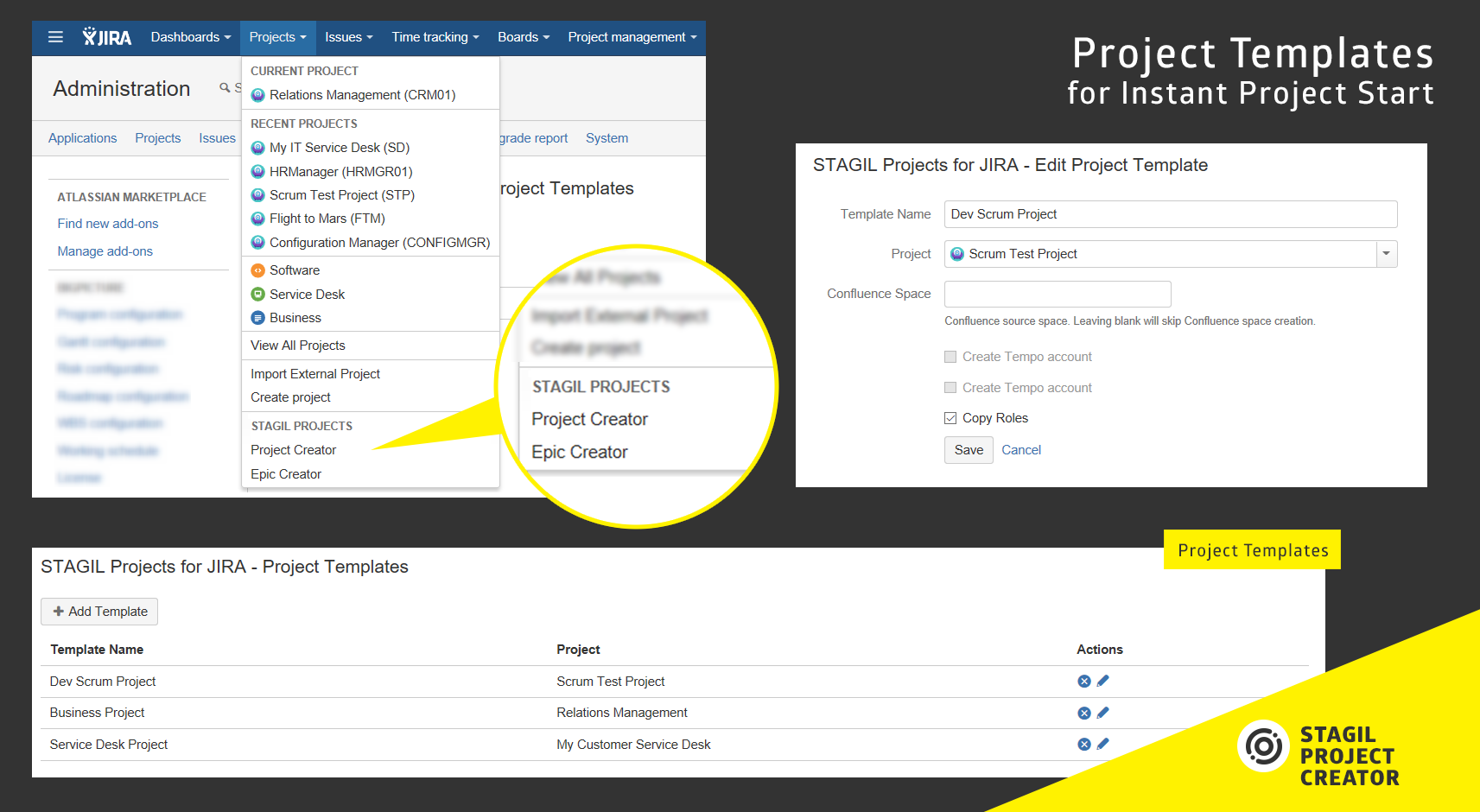Viewport: 1480px width, 812px height.
Task: Delete the Business Project template
Action: pyautogui.click(x=1084, y=713)
